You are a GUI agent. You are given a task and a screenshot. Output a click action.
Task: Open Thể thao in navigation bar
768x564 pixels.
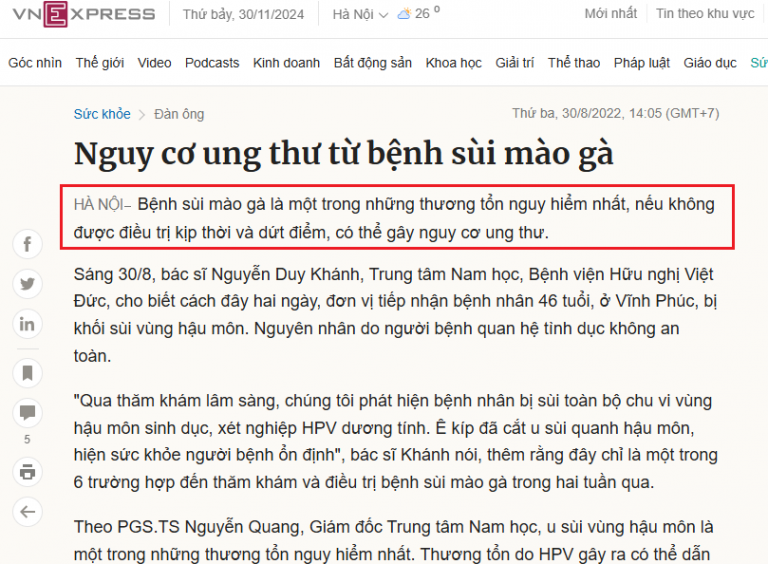pos(574,63)
